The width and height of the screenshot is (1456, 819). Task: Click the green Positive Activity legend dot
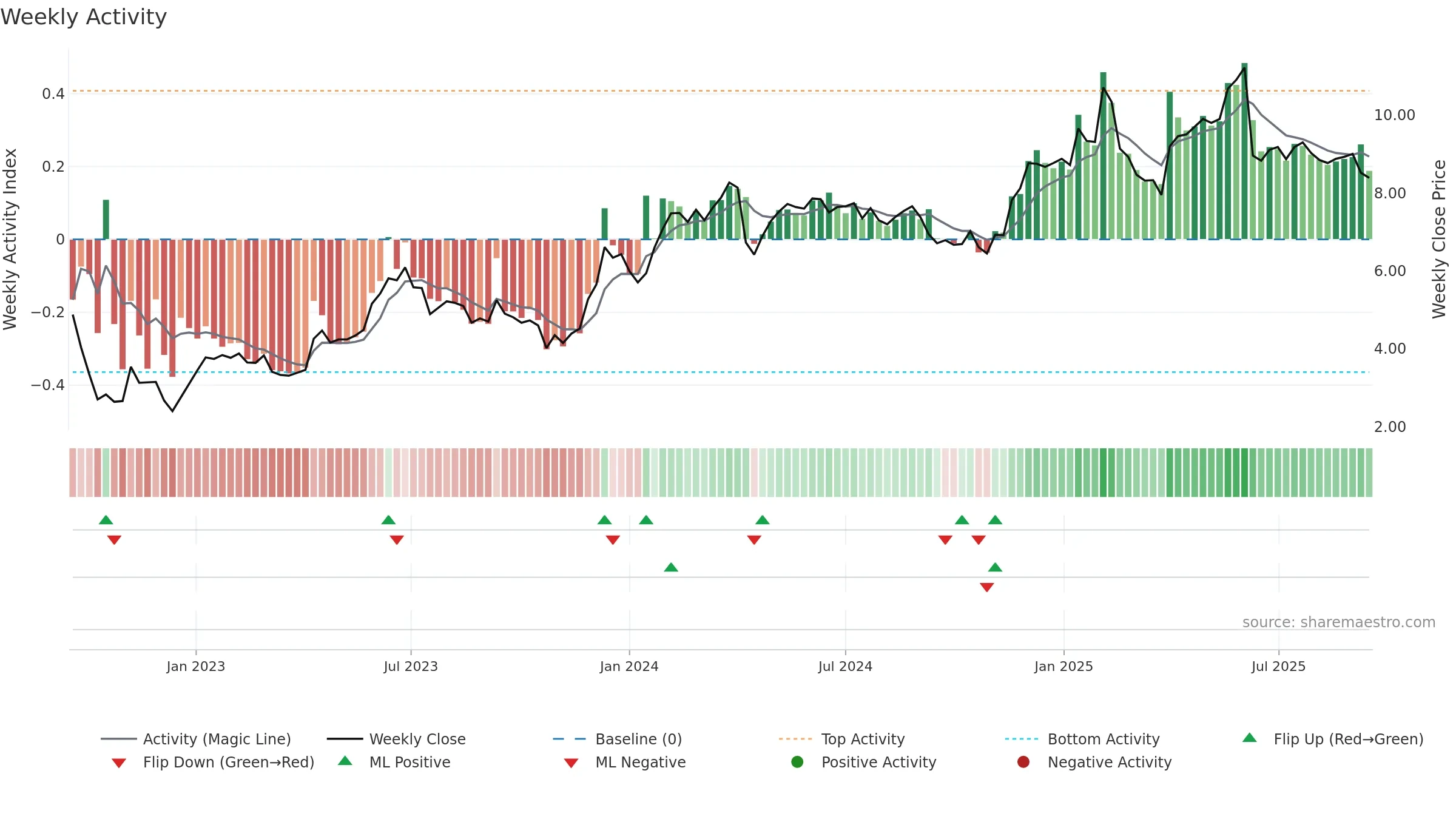click(797, 762)
